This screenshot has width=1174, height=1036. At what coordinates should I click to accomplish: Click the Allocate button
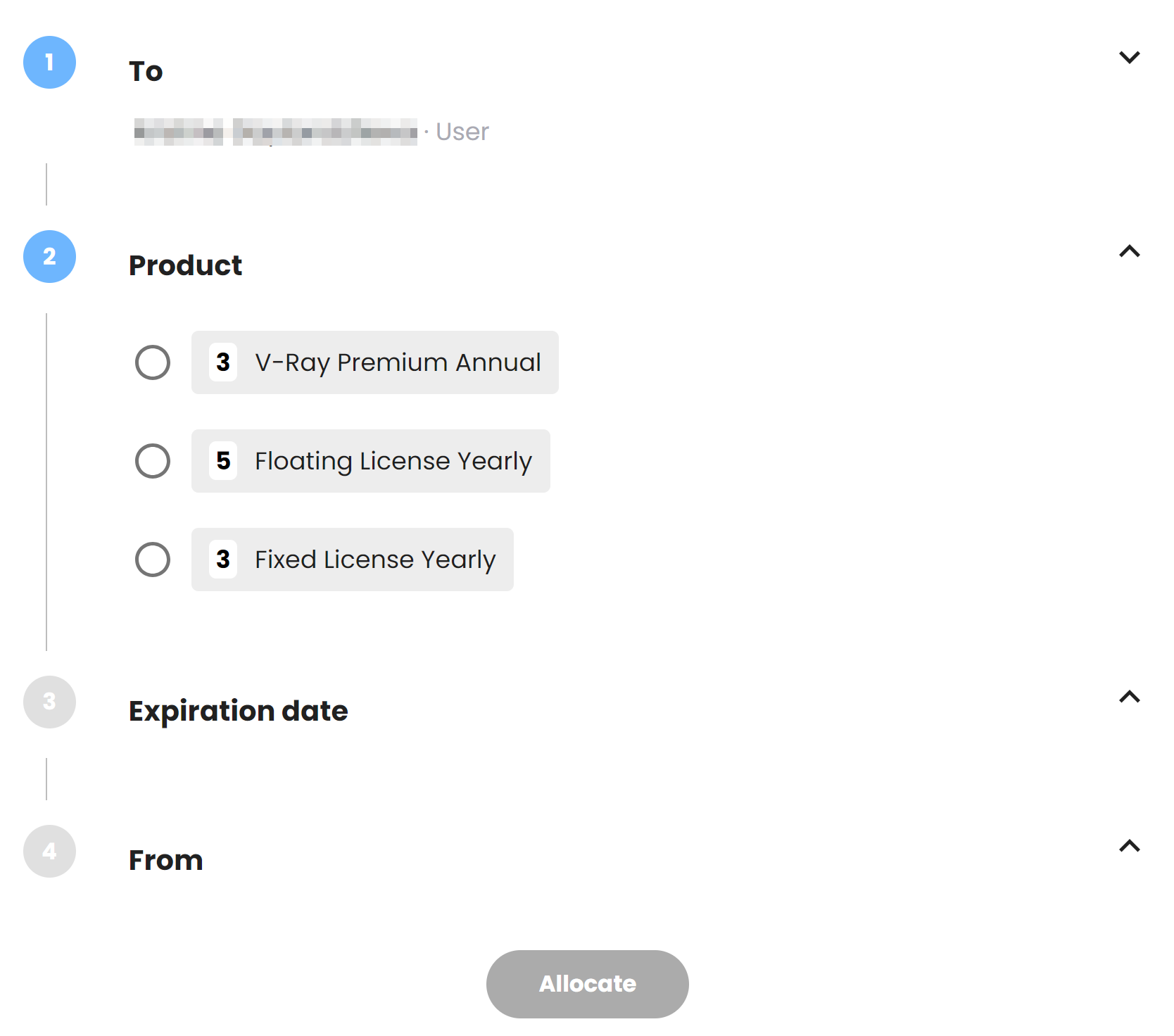tap(588, 984)
